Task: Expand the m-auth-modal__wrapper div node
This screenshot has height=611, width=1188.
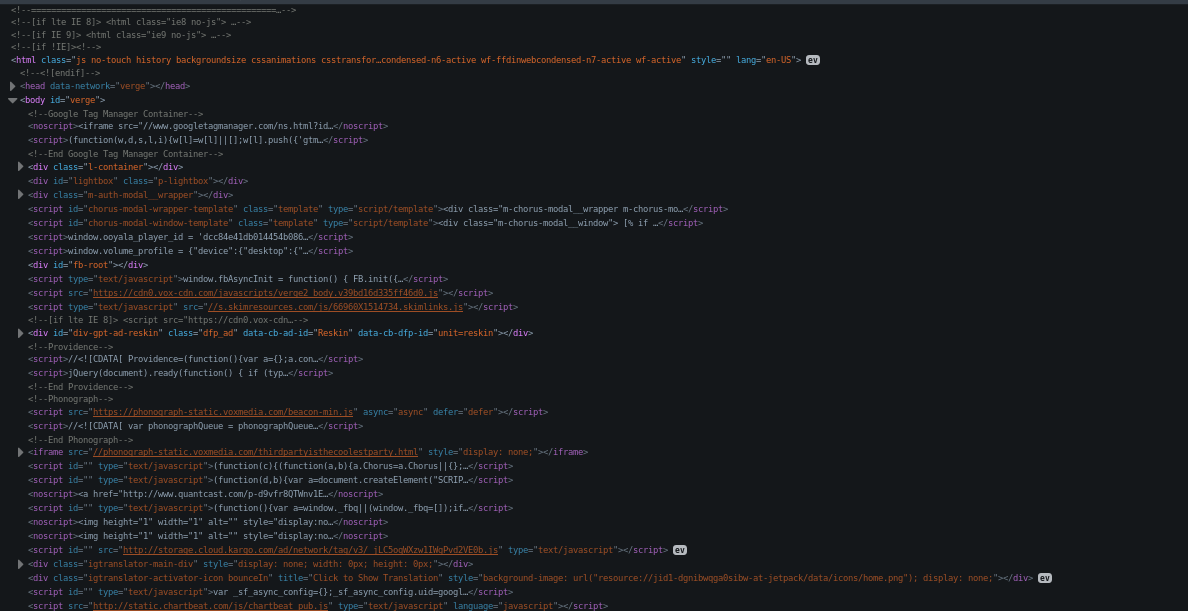Action: click(x=21, y=195)
